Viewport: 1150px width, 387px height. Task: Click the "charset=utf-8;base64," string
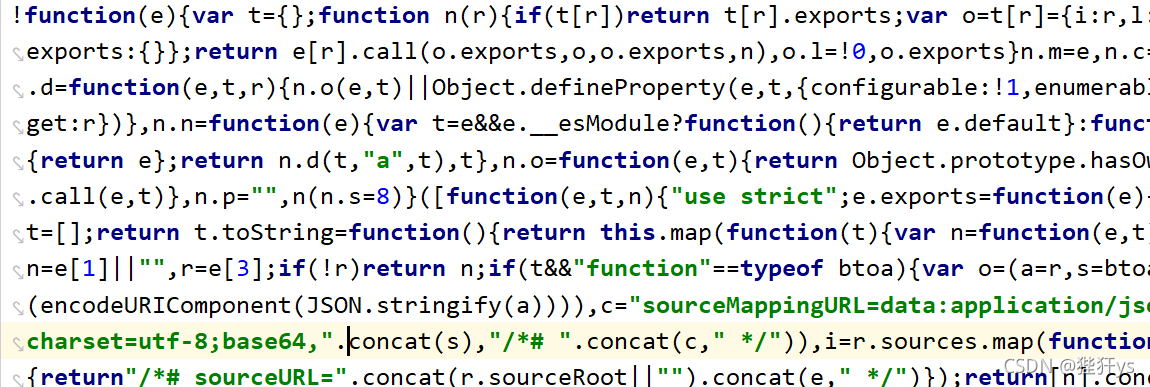coord(180,342)
